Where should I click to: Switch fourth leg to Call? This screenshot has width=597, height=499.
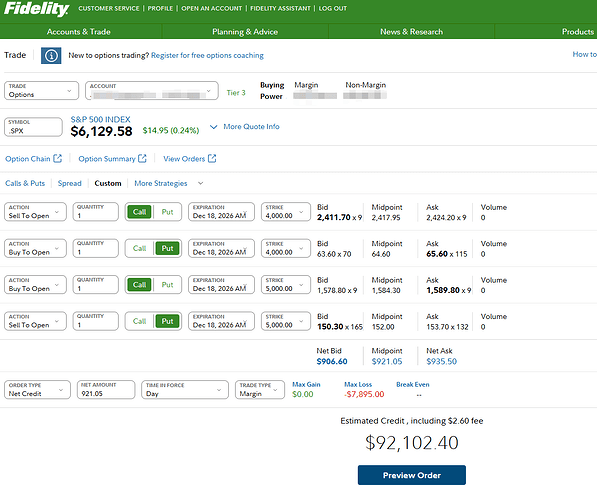[x=139, y=321]
